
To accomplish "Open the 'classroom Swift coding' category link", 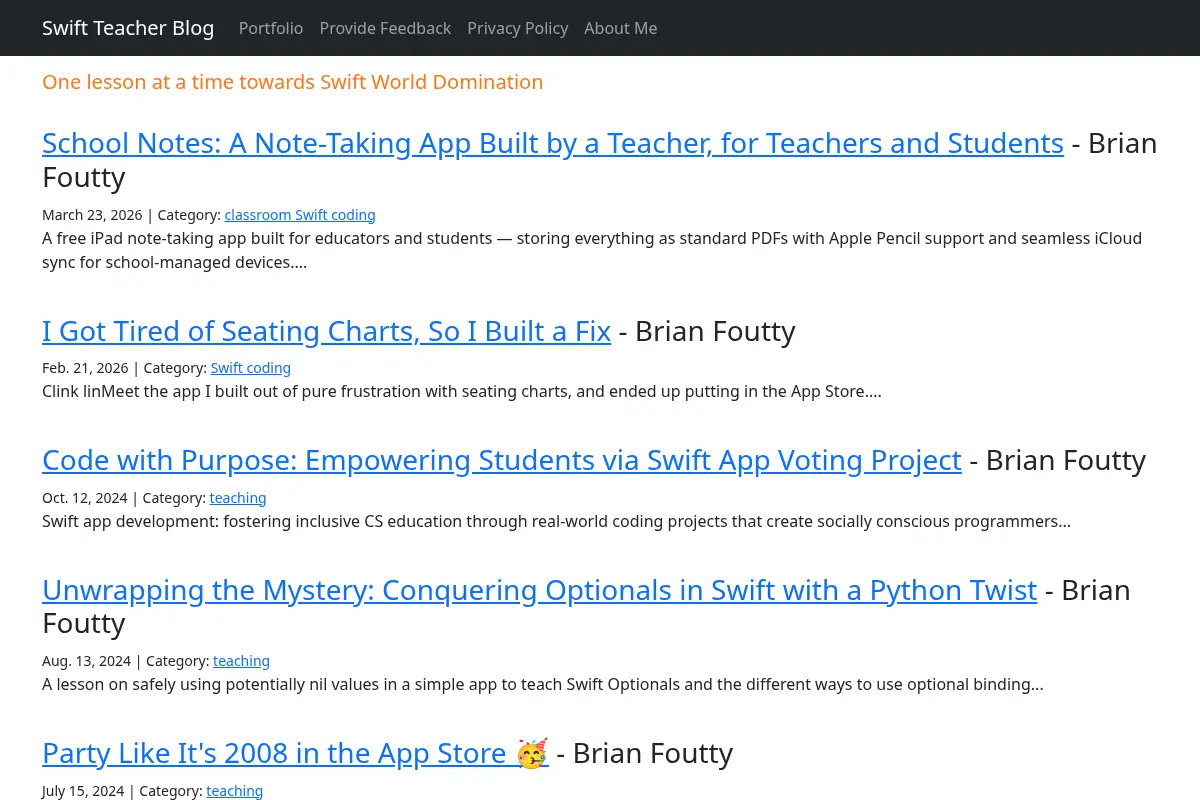I will [300, 215].
